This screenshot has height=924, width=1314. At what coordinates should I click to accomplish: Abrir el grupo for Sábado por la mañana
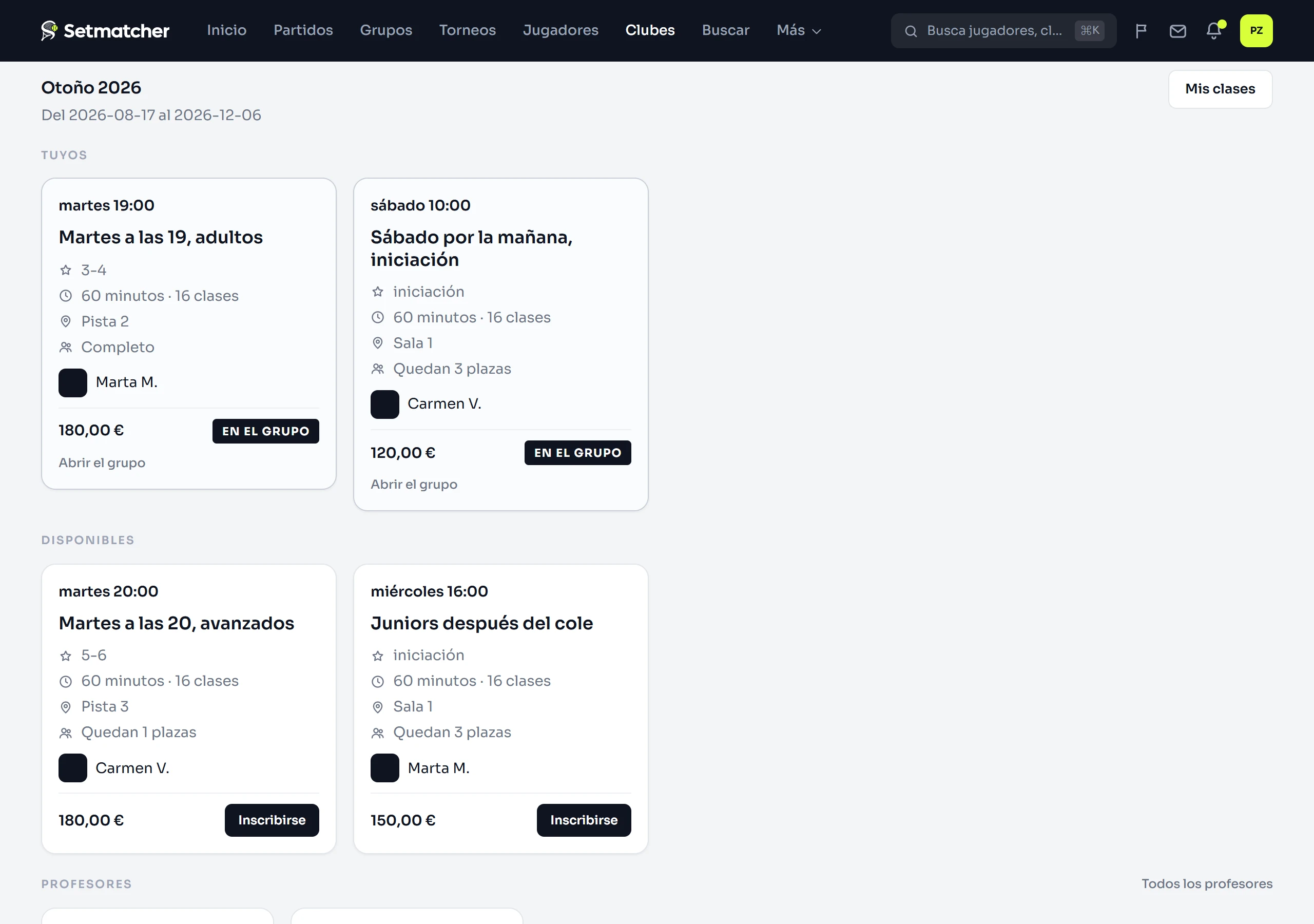(x=414, y=485)
